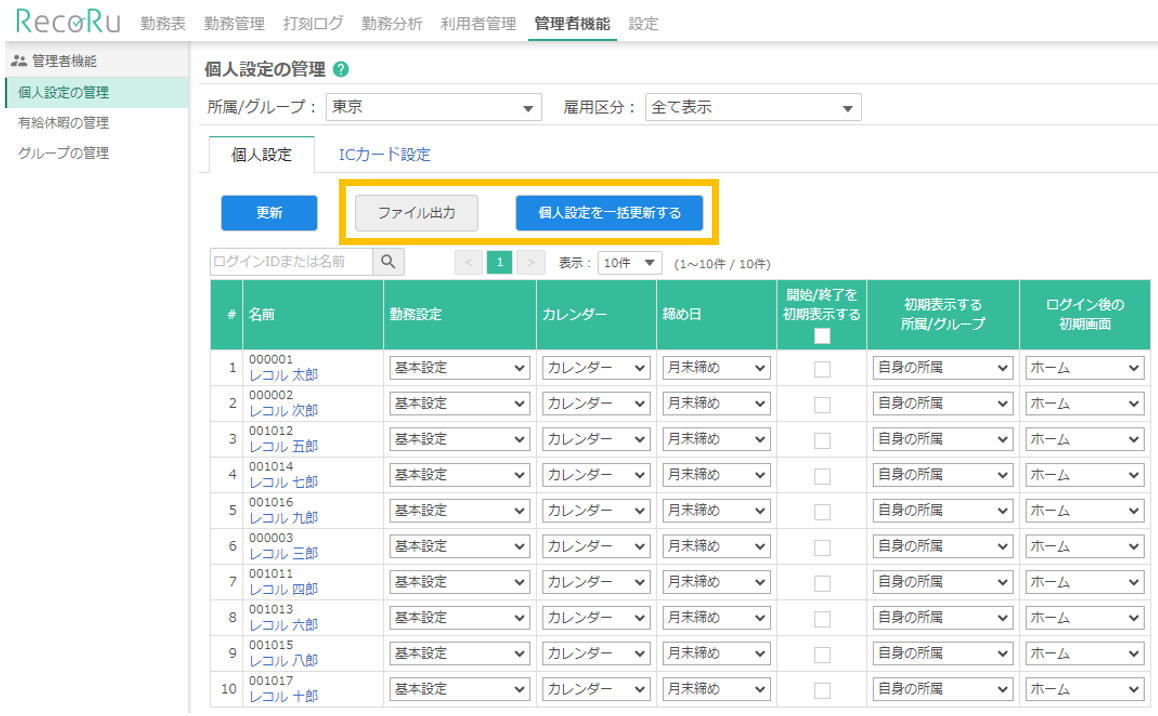This screenshot has width=1158, height=716.
Task: Open 勤務設定 dropdown for レコル 三郎
Action: 459,546
